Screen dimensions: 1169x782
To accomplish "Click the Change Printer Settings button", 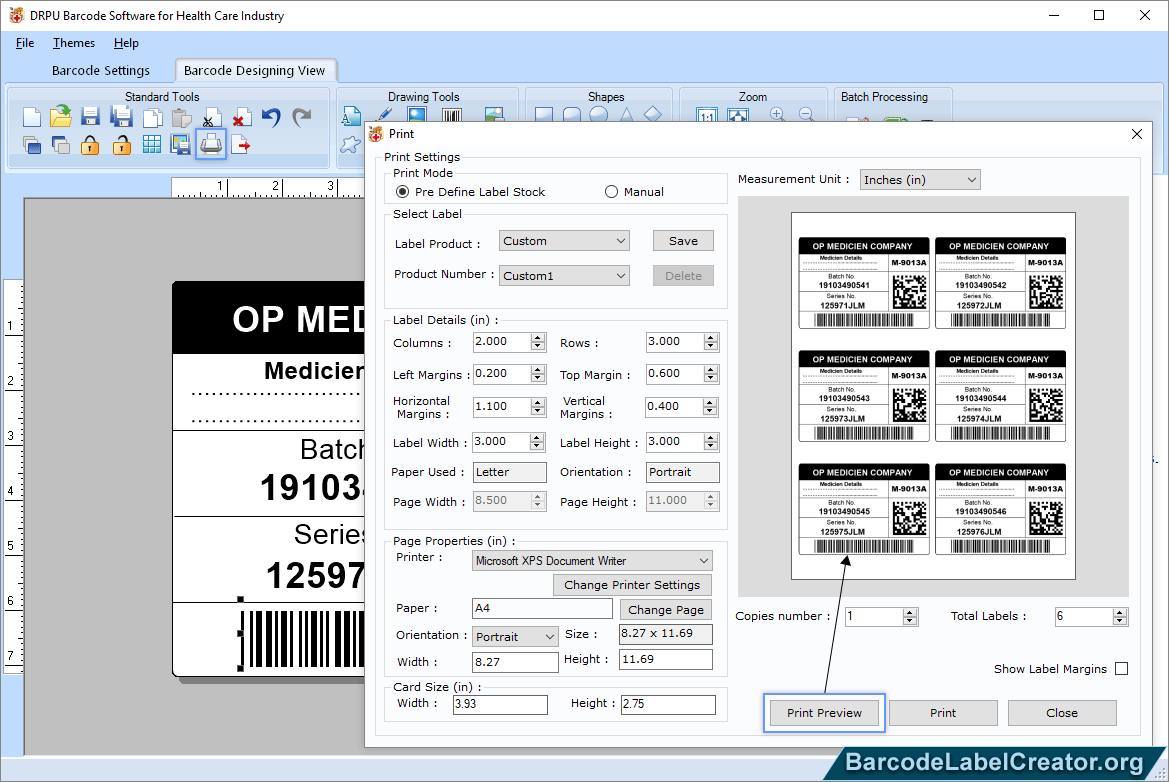I will pyautogui.click(x=632, y=584).
